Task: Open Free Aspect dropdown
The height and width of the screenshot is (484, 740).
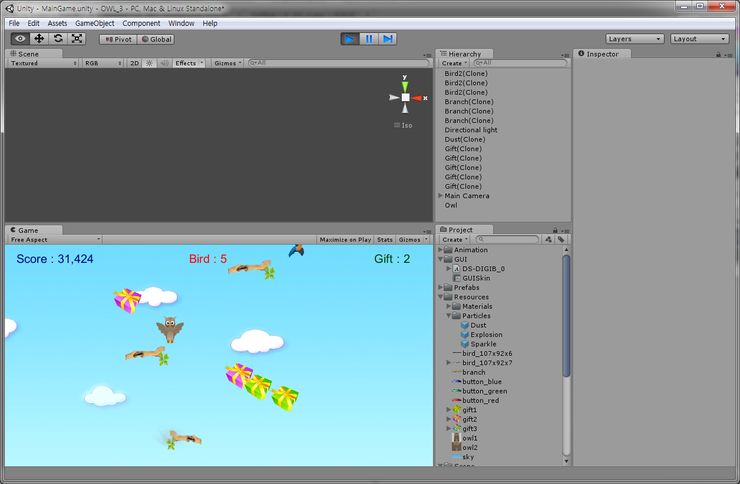Action: point(55,240)
